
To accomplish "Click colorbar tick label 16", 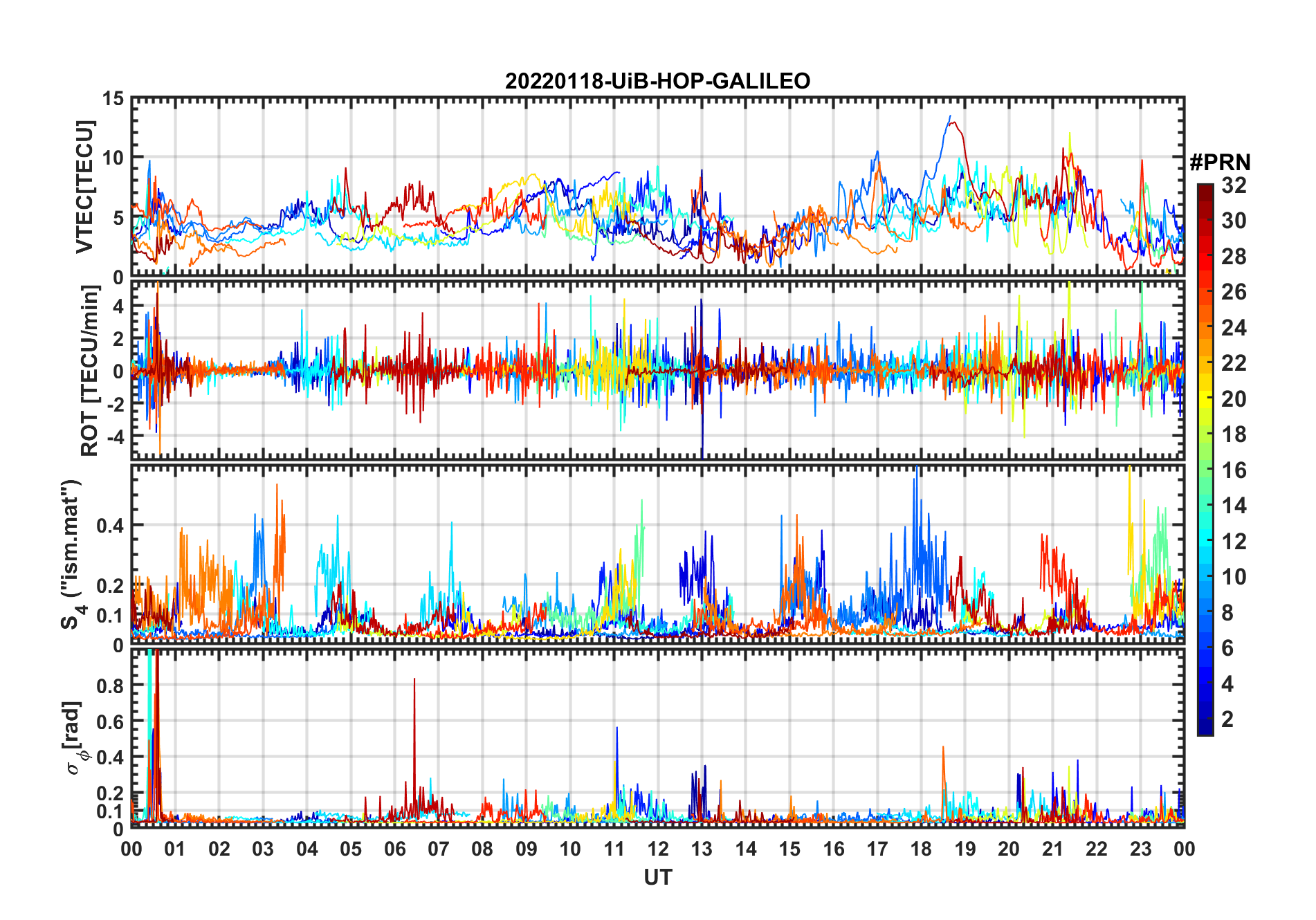I will coord(1234,470).
